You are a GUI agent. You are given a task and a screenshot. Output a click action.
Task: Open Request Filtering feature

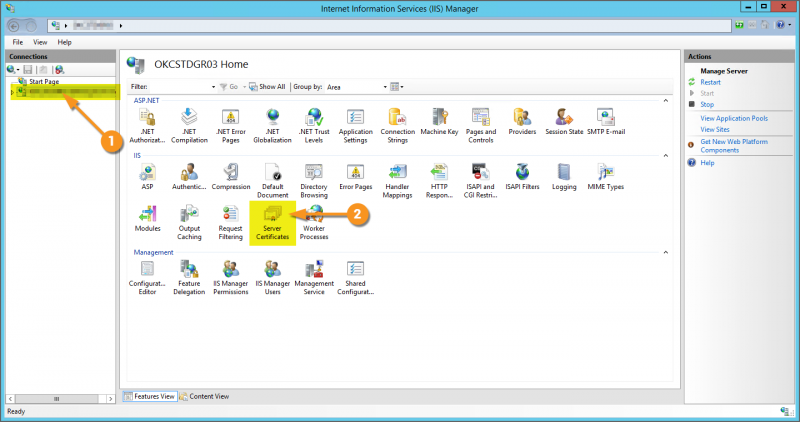[x=231, y=222]
